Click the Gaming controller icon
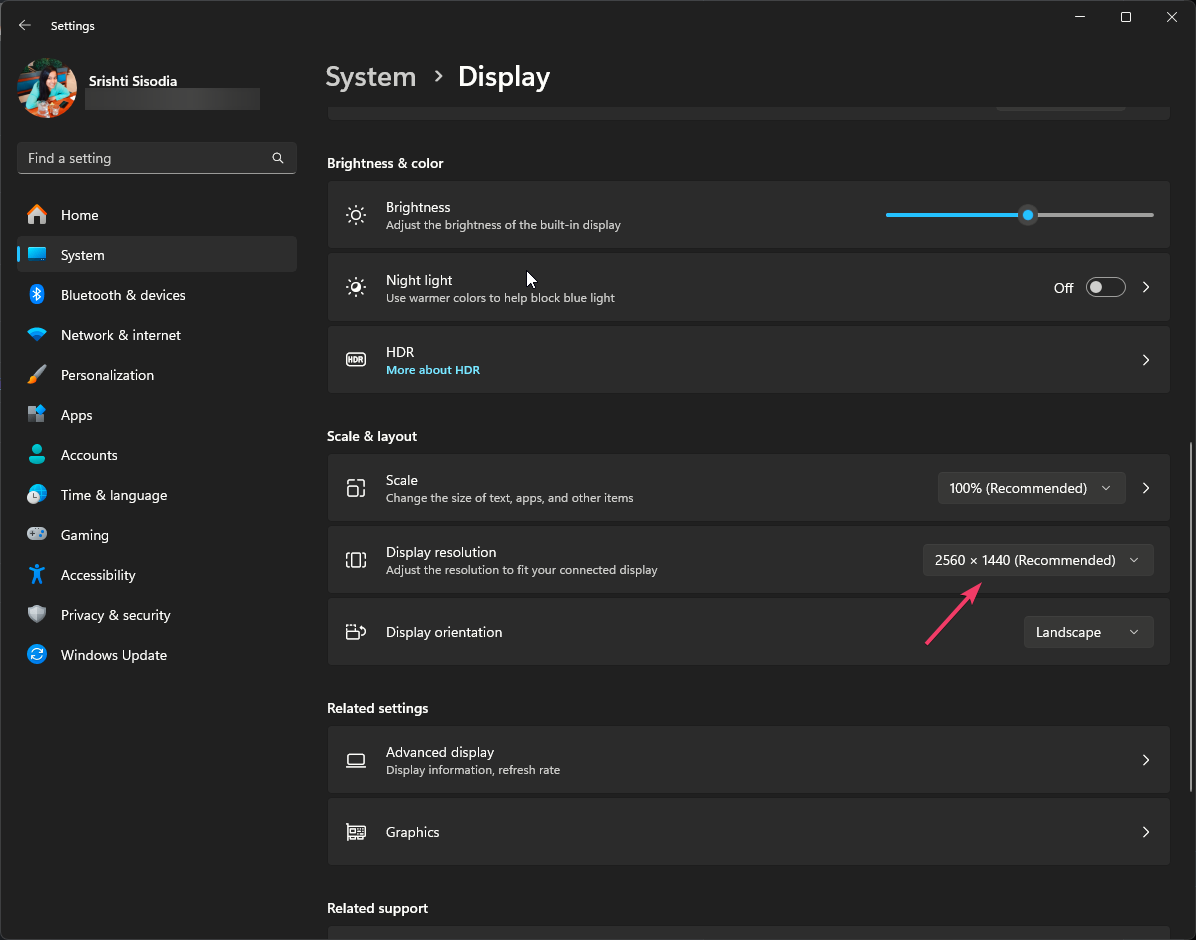The width and height of the screenshot is (1196, 940). [37, 534]
